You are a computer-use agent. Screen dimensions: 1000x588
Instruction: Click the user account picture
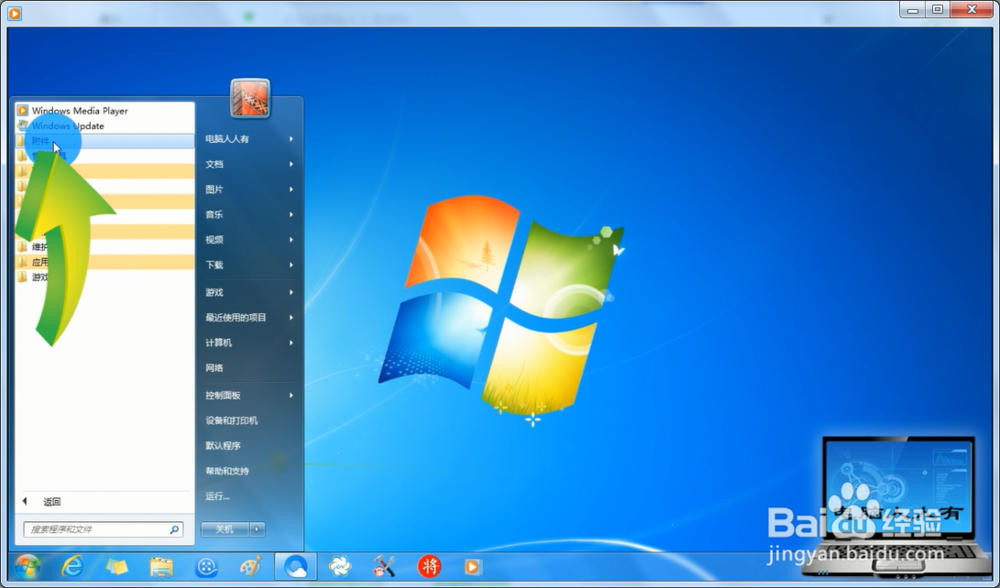pyautogui.click(x=250, y=98)
